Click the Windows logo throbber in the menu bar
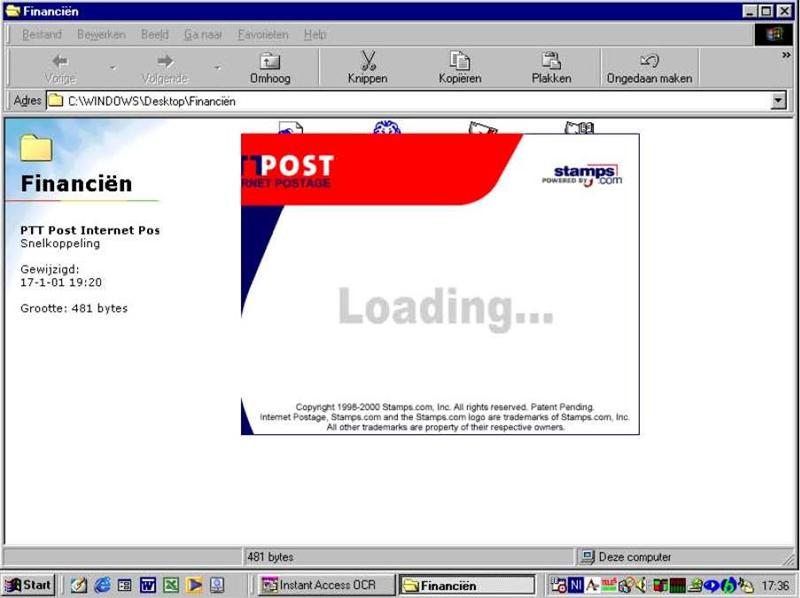The image size is (800, 598). tap(773, 34)
